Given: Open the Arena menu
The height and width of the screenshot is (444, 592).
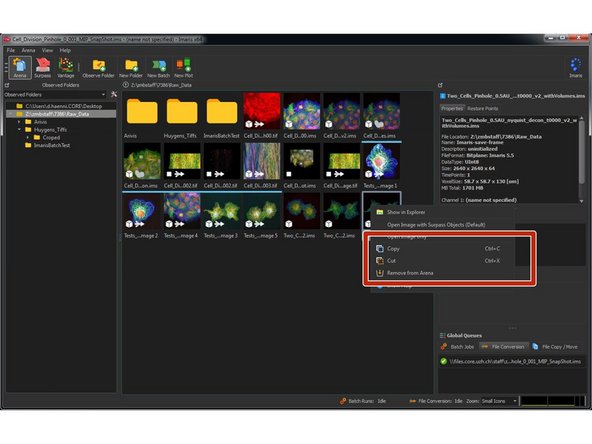Looking at the screenshot, I should point(28,50).
